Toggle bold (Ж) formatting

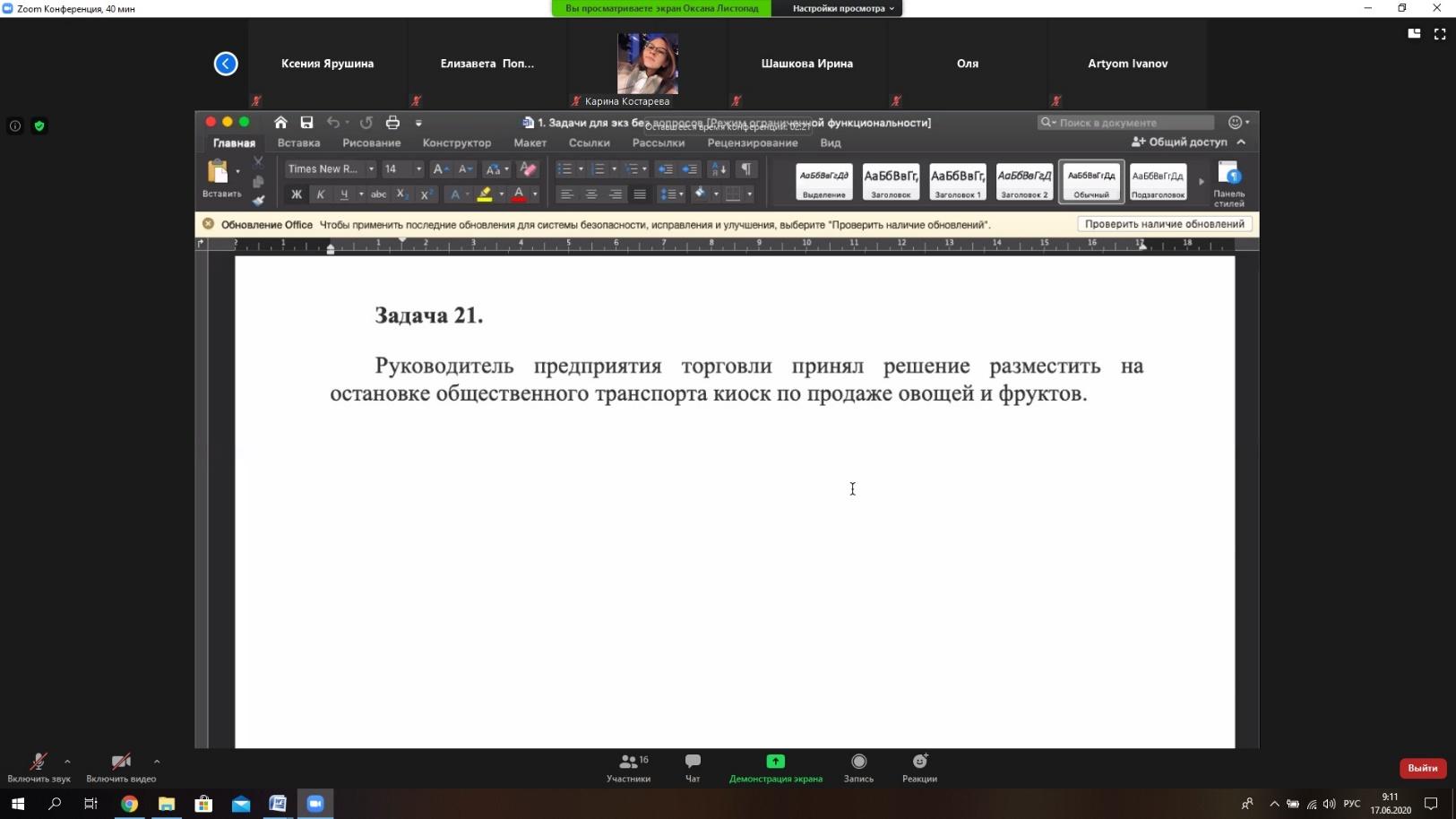pyautogui.click(x=297, y=194)
